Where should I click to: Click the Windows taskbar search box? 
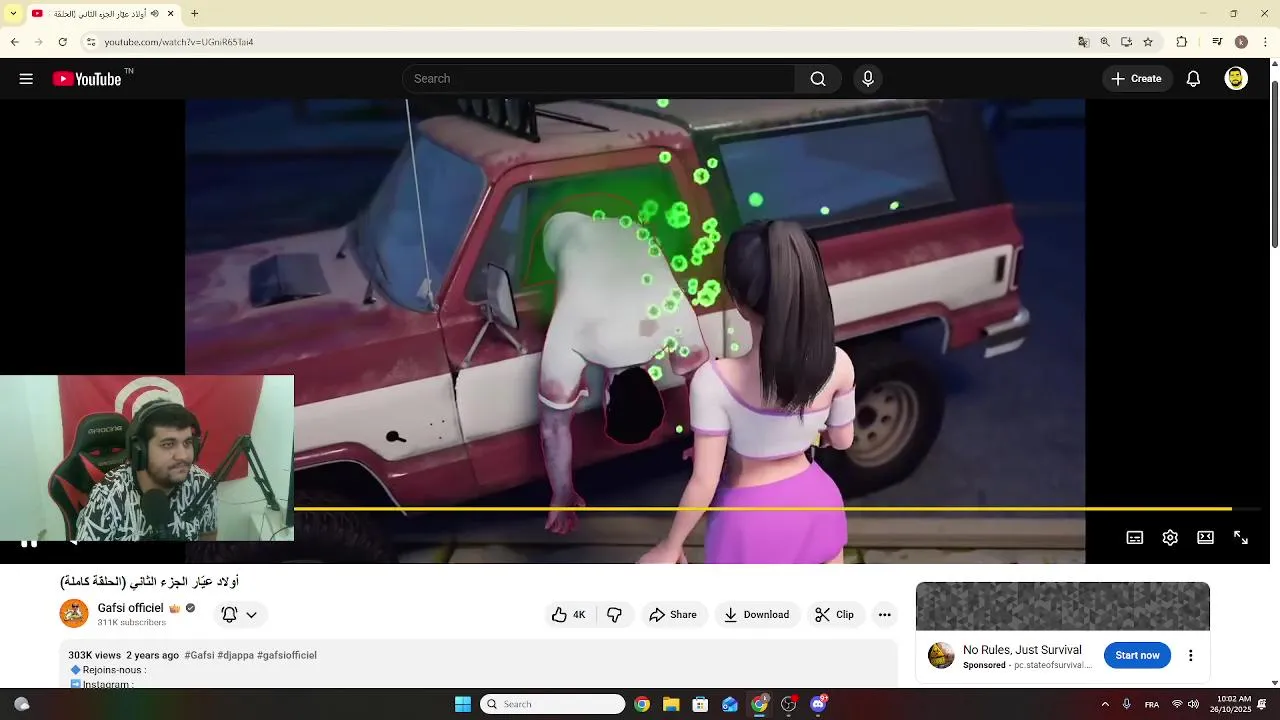(553, 704)
